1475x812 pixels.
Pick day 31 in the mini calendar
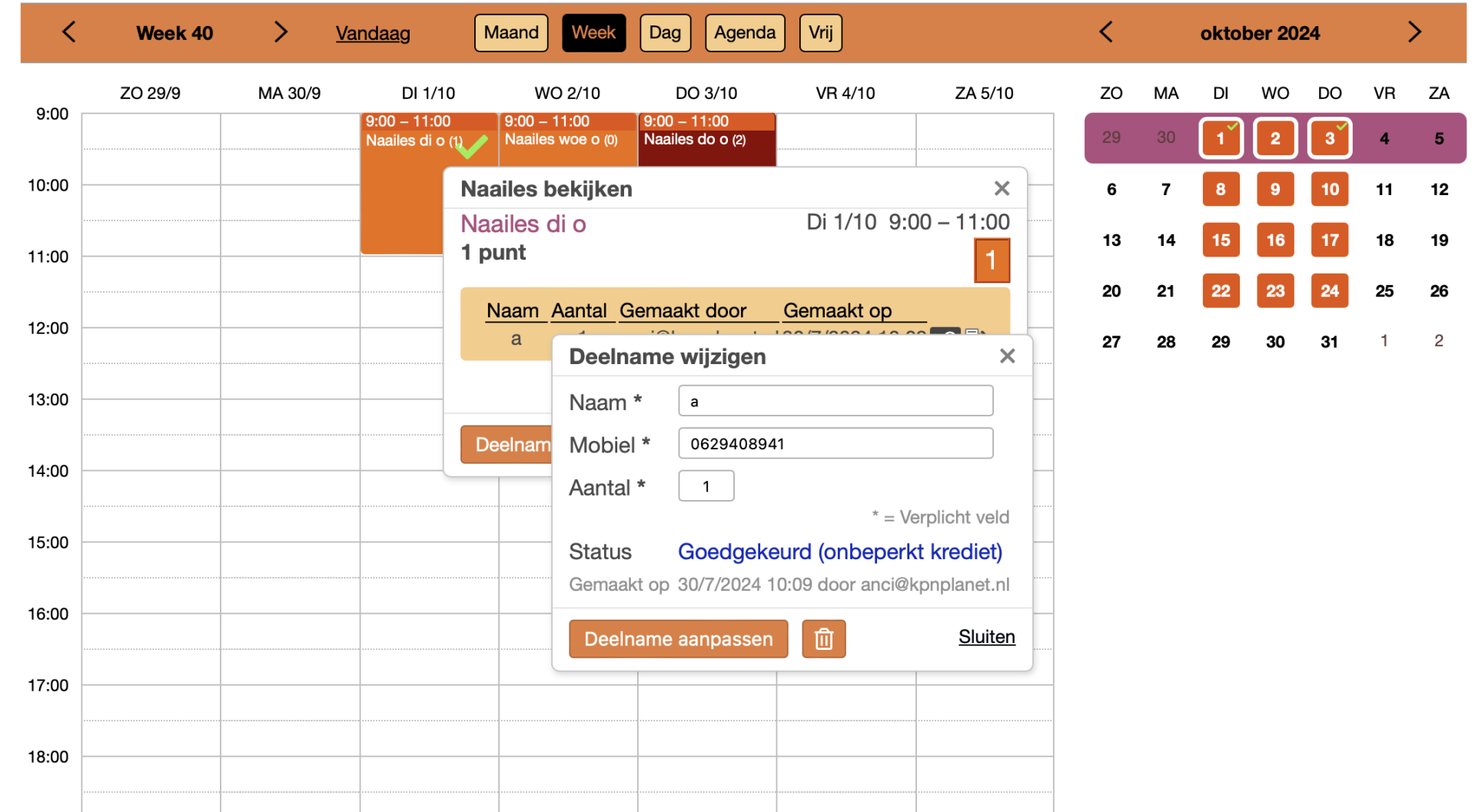click(1330, 342)
